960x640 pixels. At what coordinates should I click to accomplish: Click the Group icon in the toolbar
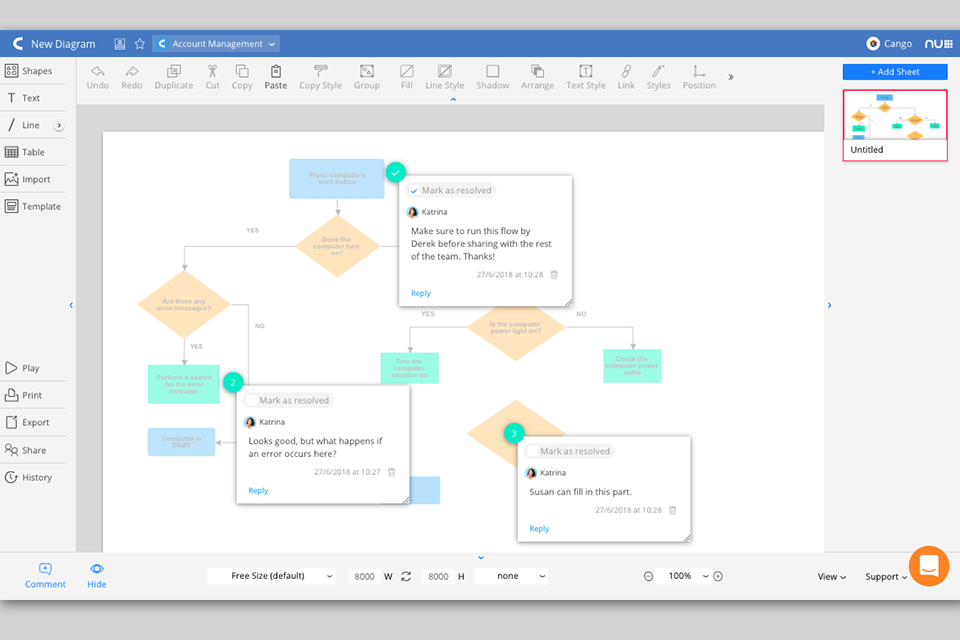[366, 77]
